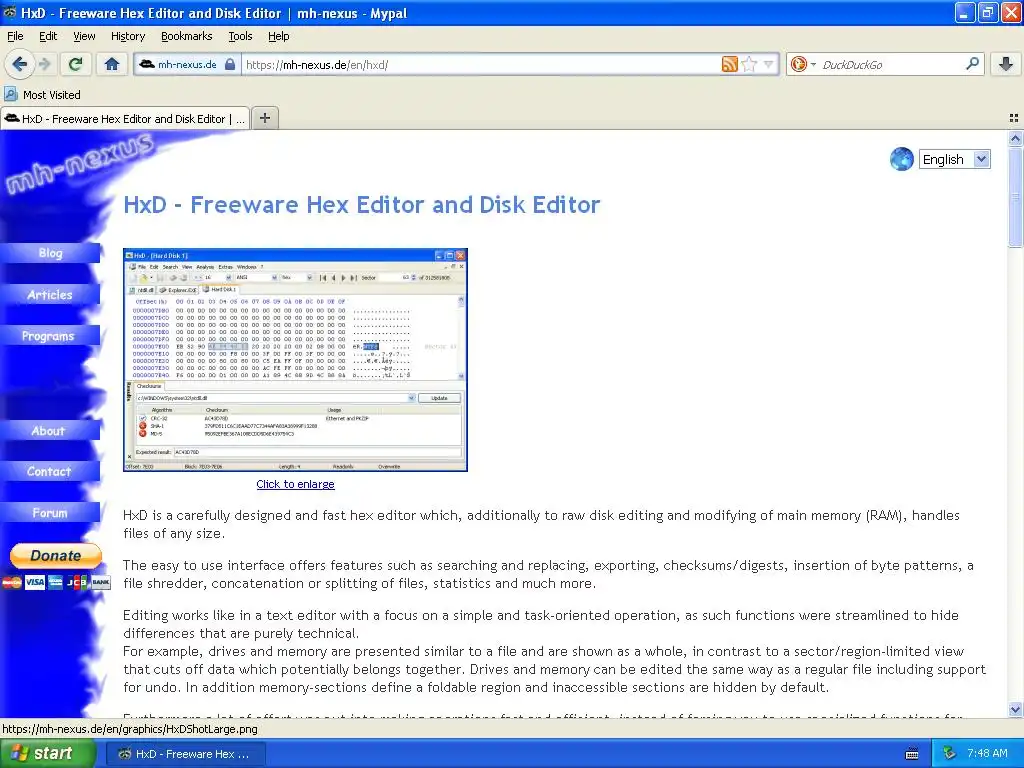Viewport: 1024px width, 768px height.
Task: Click the RSS feed icon in address bar
Action: 729,64
